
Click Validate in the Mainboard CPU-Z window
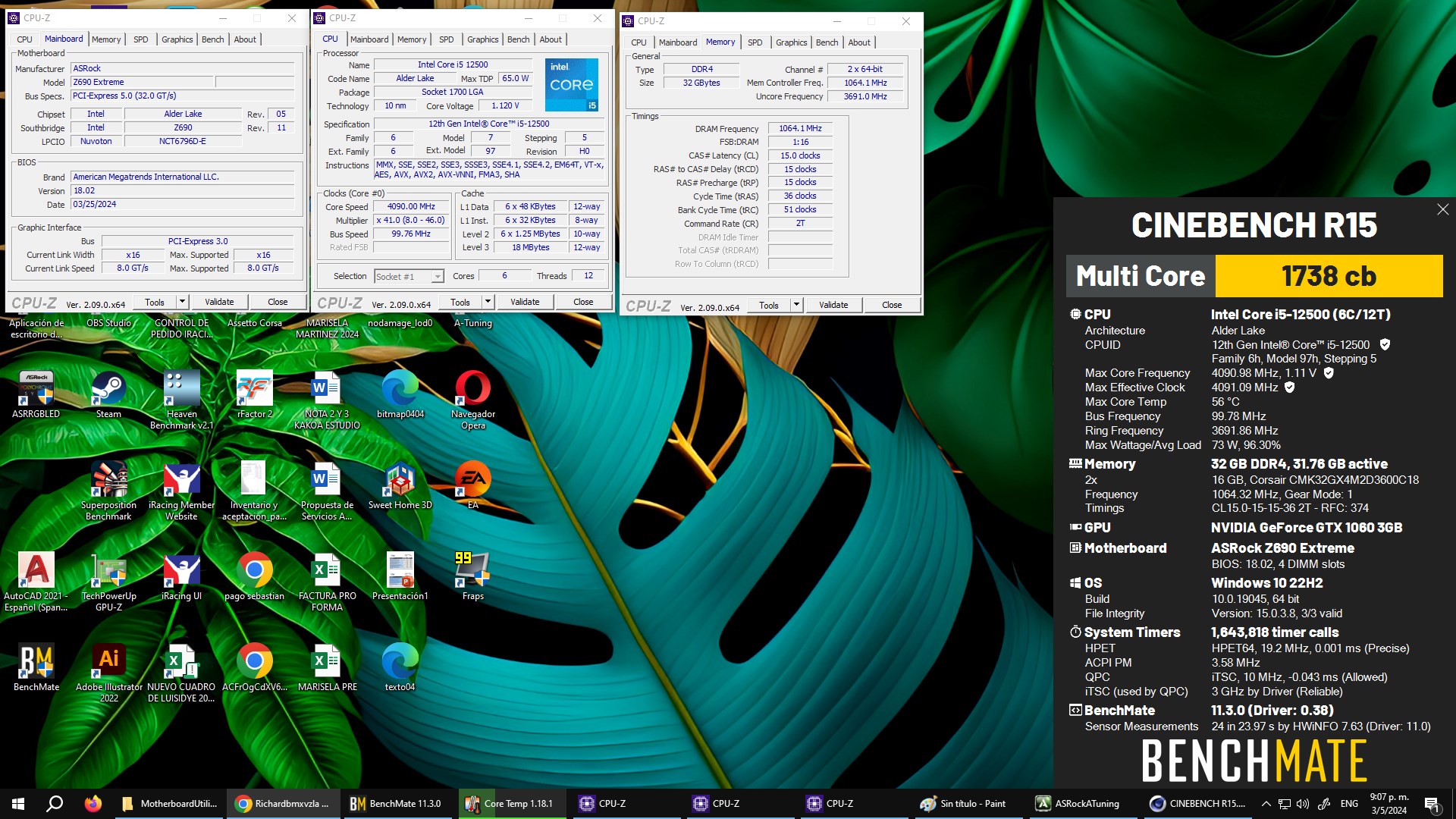point(219,302)
